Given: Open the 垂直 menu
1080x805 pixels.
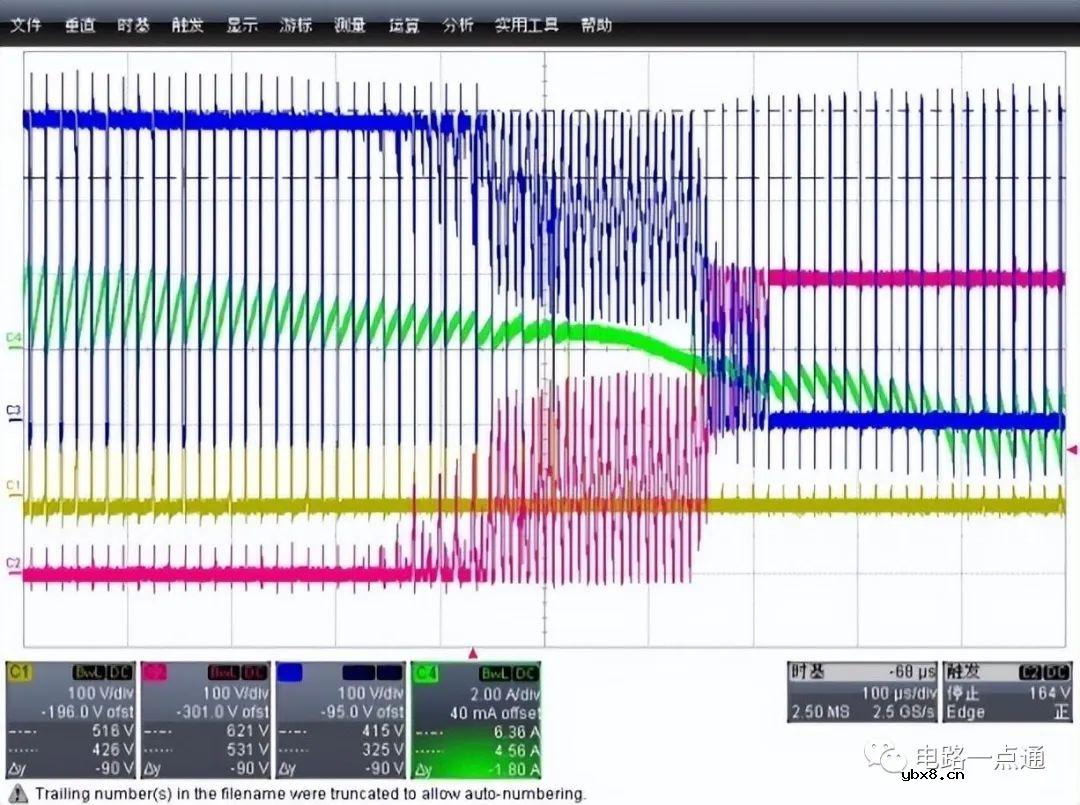Looking at the screenshot, I should pos(80,26).
